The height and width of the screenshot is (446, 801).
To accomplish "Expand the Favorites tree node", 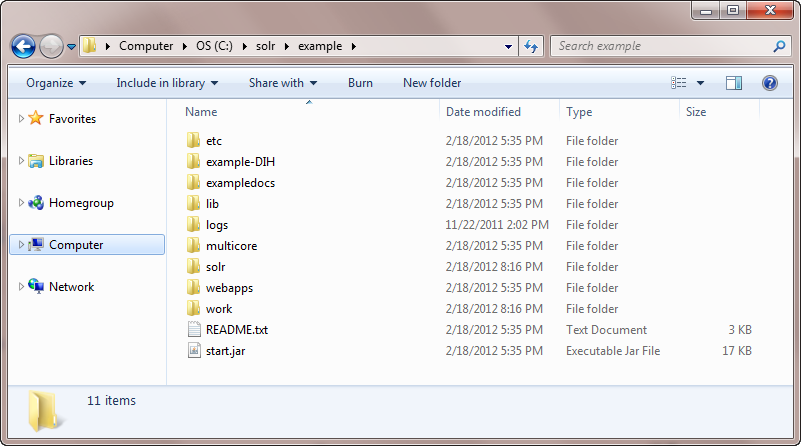I will click(21, 119).
